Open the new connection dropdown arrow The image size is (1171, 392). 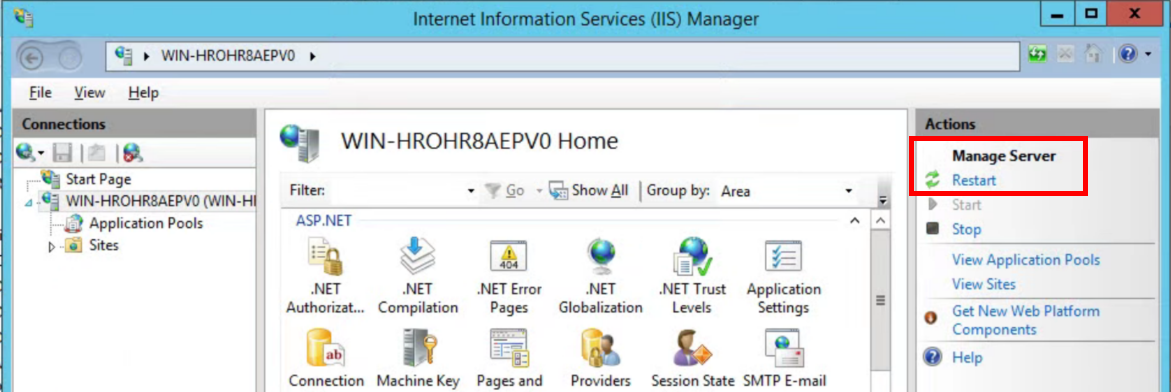click(x=41, y=154)
